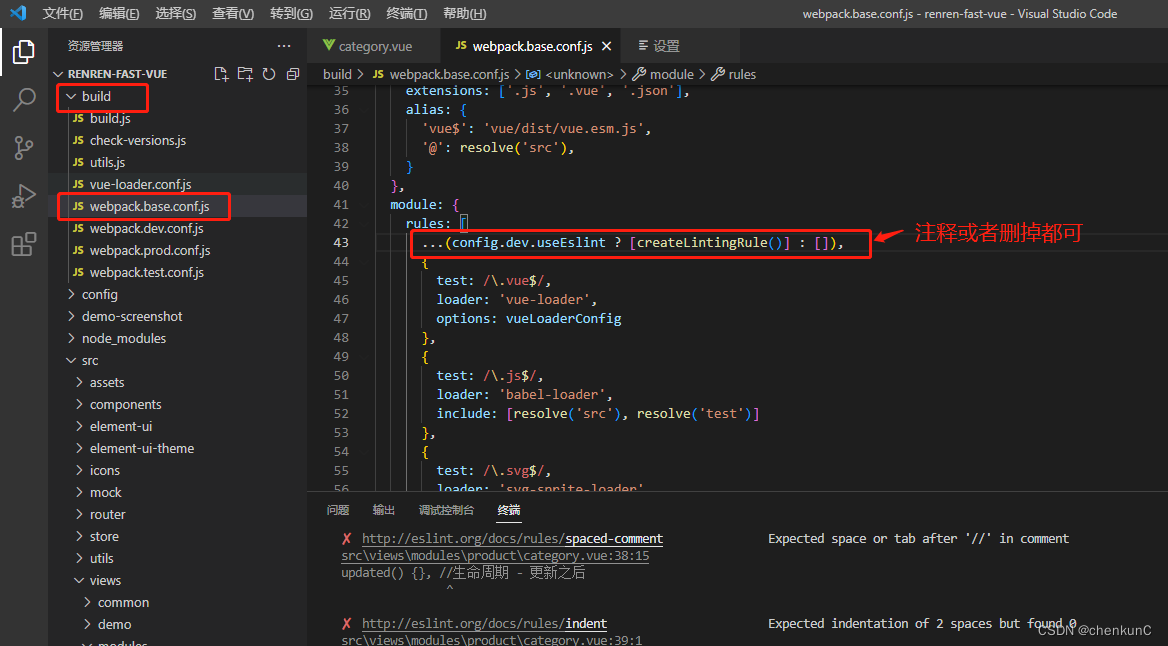
Task: Expand the config folder
Action: [x=177, y=294]
